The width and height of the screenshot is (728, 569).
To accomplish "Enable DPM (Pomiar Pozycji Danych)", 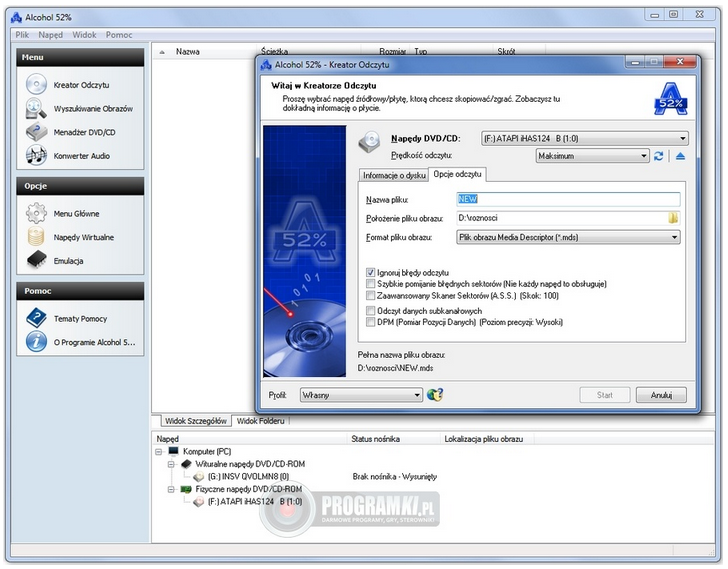I will click(370, 322).
